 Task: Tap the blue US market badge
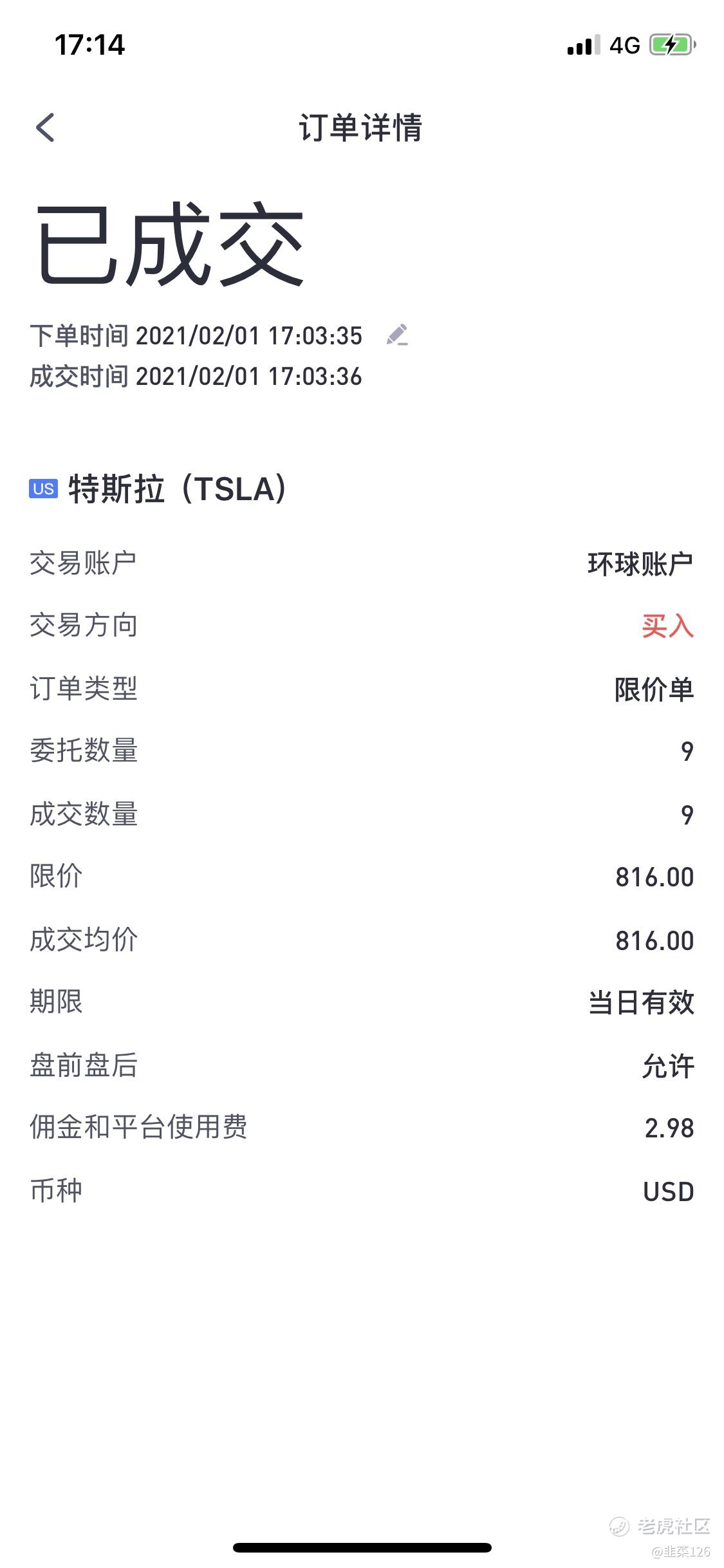[43, 489]
